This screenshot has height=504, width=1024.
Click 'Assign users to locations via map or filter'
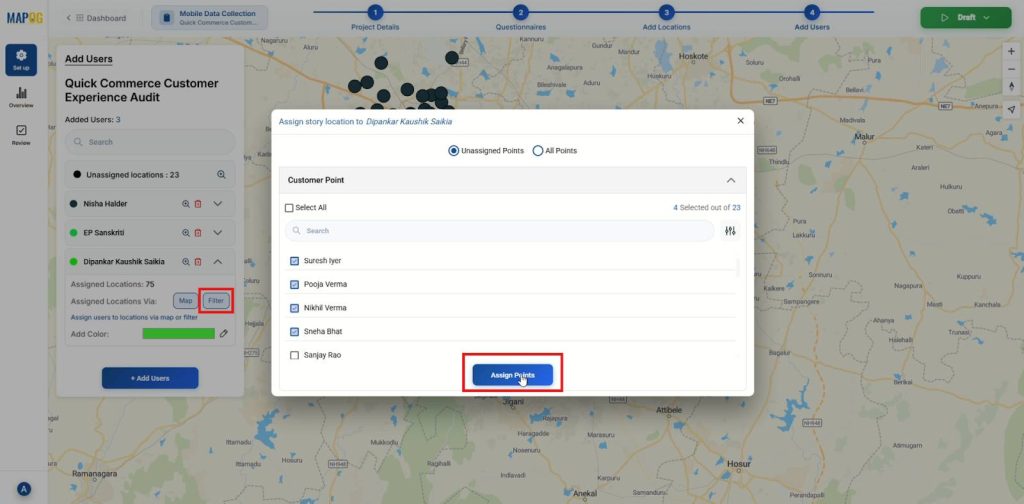click(x=134, y=317)
